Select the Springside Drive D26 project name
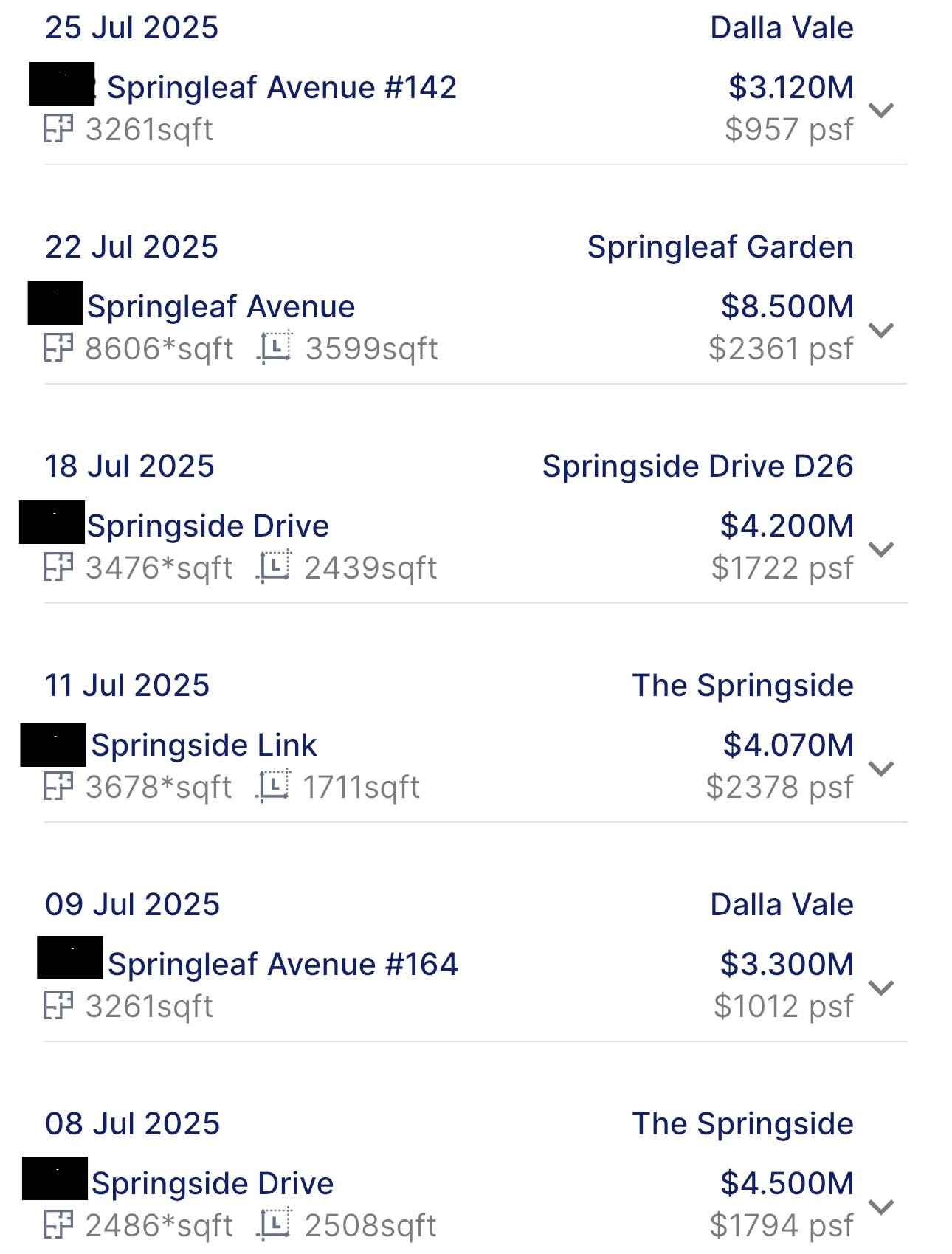This screenshot has width=952, height=1254. [697, 466]
